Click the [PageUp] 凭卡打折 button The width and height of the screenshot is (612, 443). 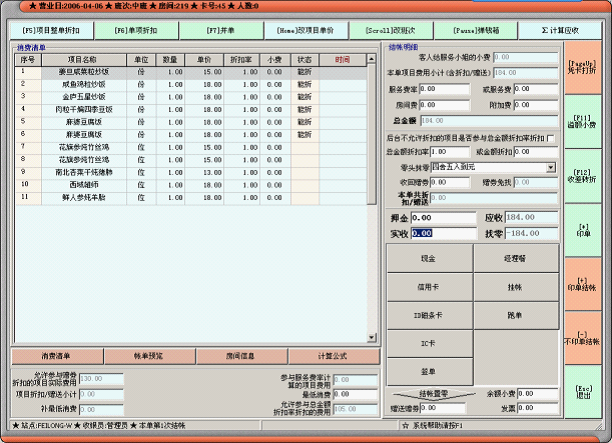(582, 68)
